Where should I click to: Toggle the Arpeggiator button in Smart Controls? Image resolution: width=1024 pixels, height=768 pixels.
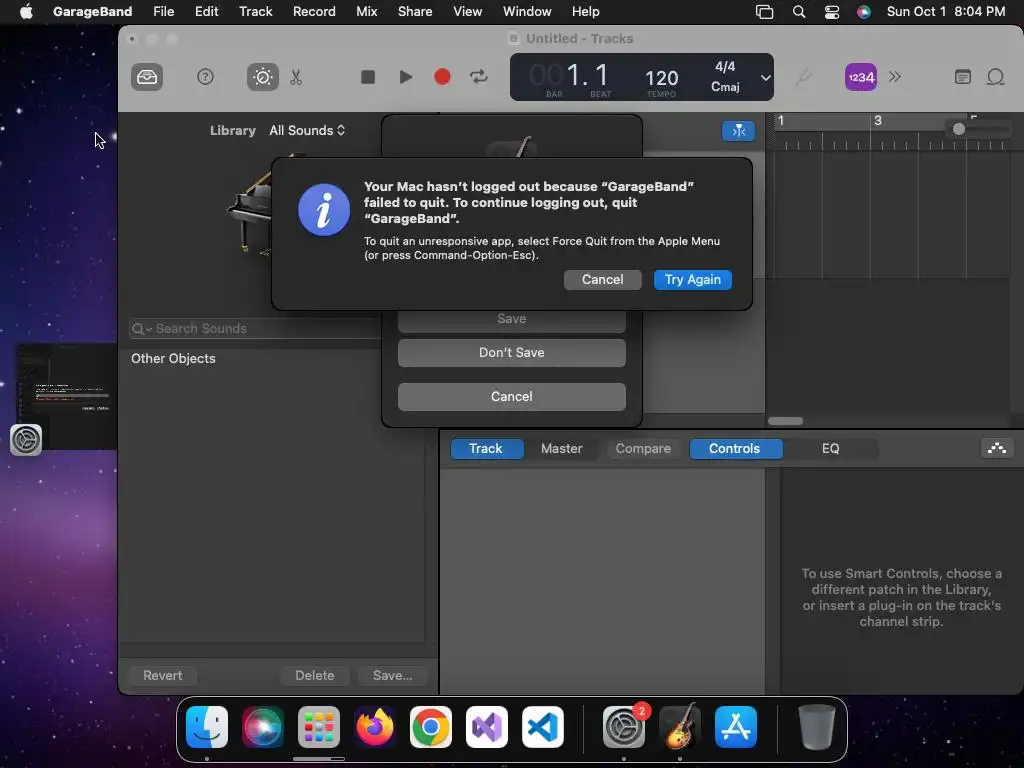click(x=997, y=449)
